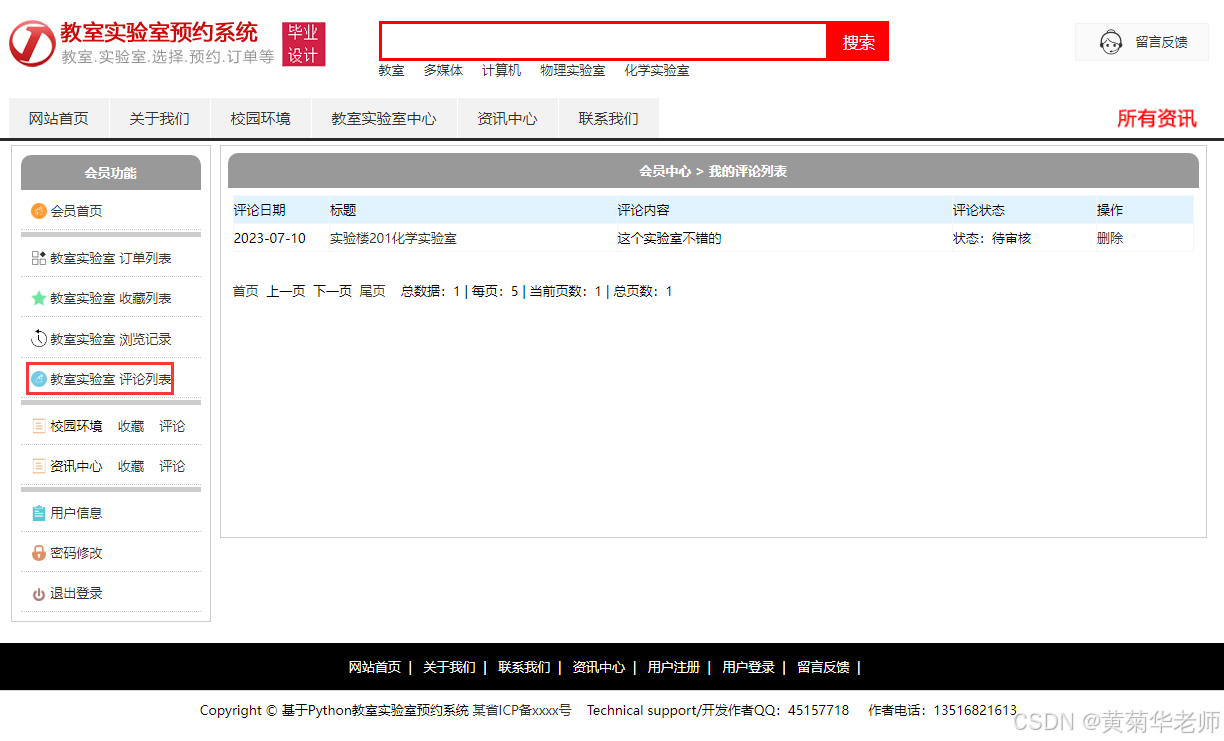Click the comment text 这个实验室不错的
The height and width of the screenshot is (741, 1224).
click(669, 238)
